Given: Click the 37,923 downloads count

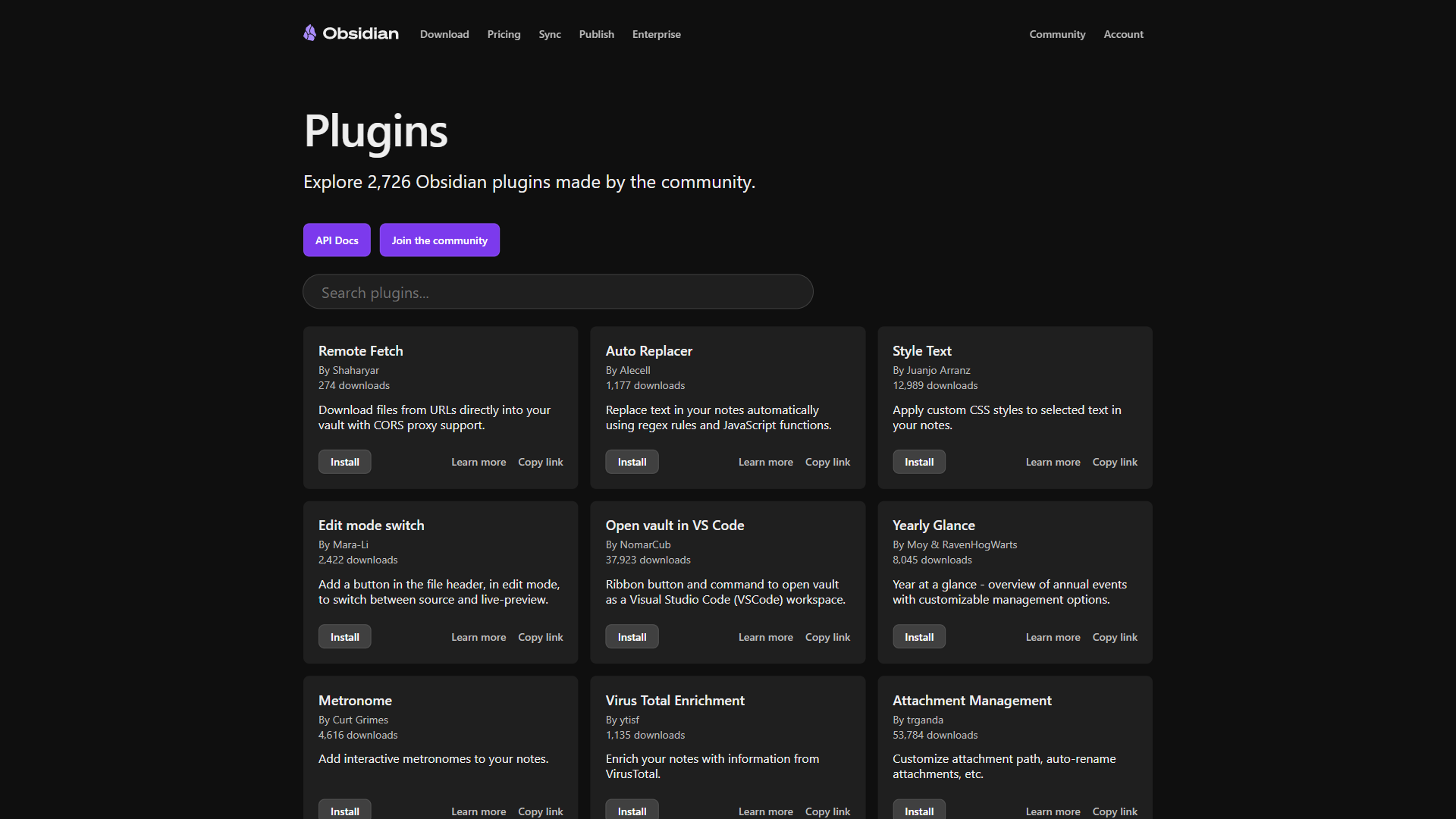Looking at the screenshot, I should pos(648,560).
